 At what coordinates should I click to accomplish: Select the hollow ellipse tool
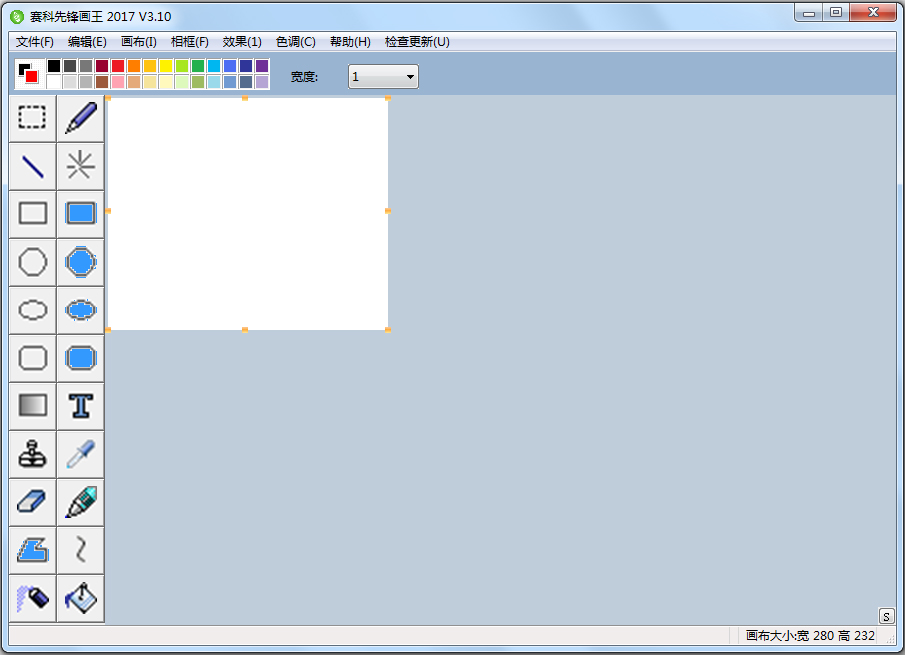pos(32,310)
